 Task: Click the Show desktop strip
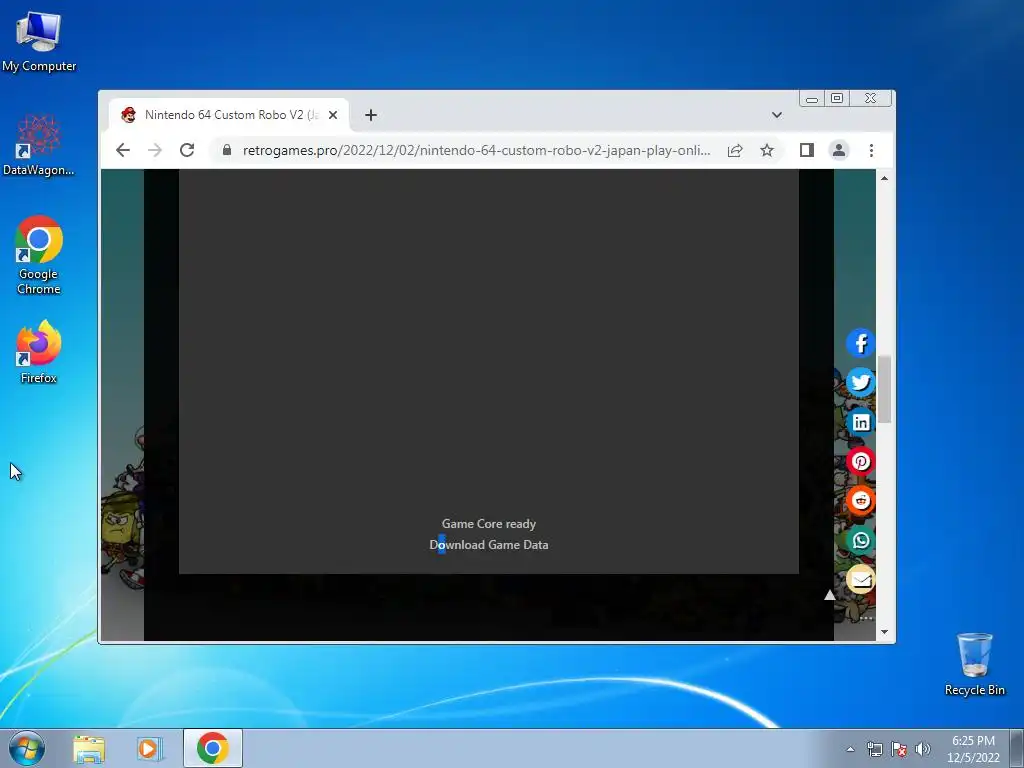pyautogui.click(x=1017, y=748)
